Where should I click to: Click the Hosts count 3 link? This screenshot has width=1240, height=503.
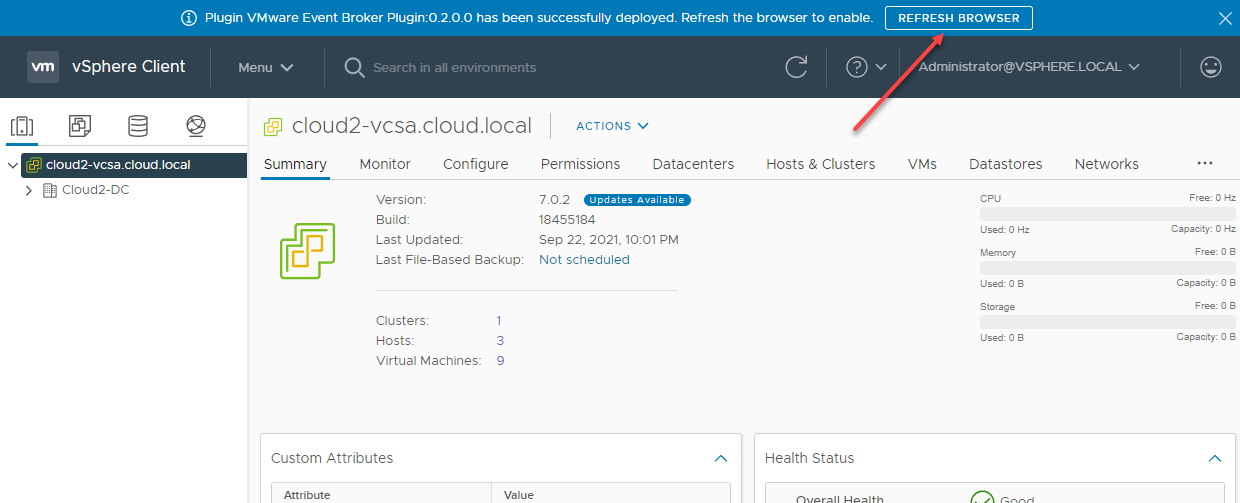point(500,341)
